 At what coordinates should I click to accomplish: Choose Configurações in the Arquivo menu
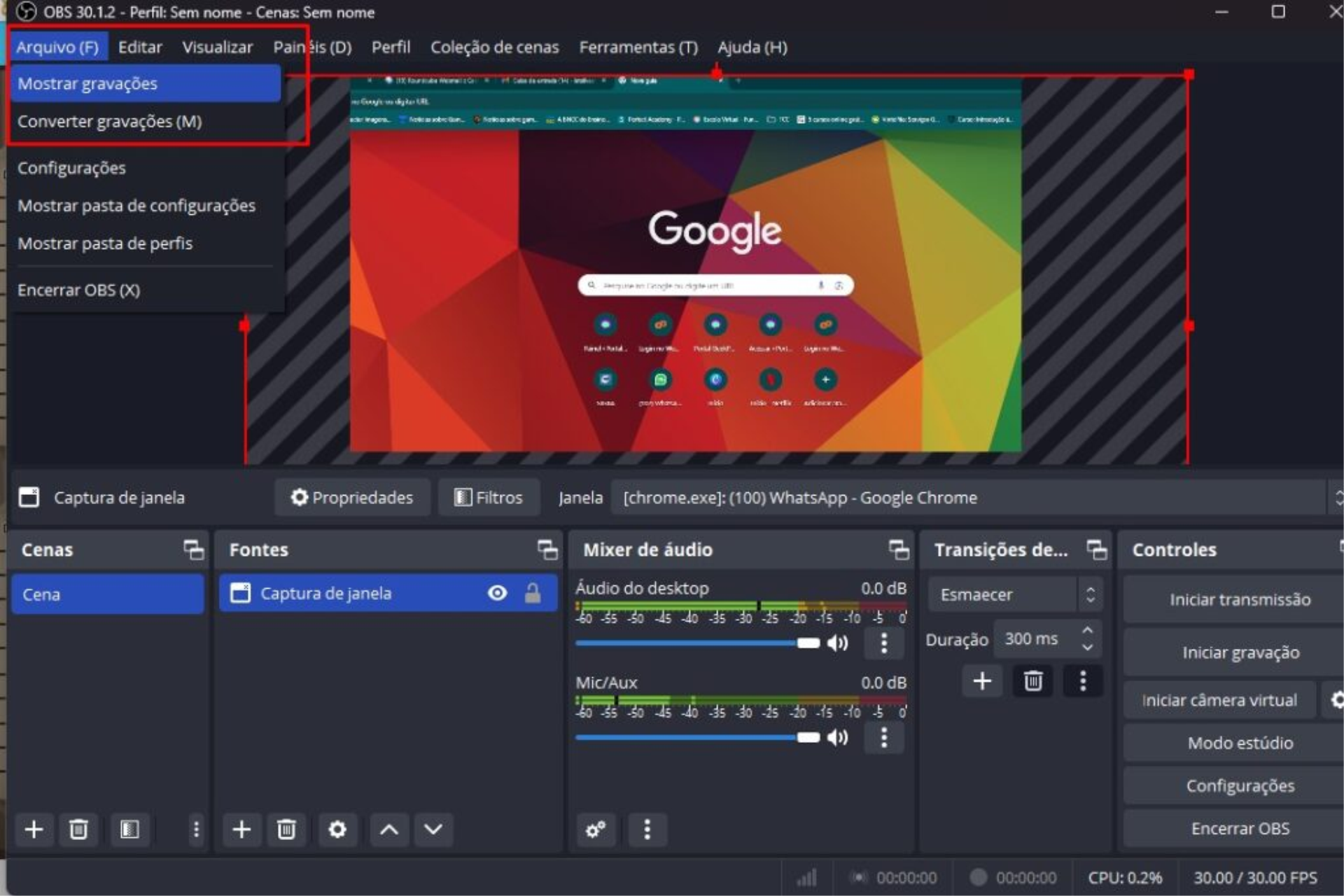145,168
